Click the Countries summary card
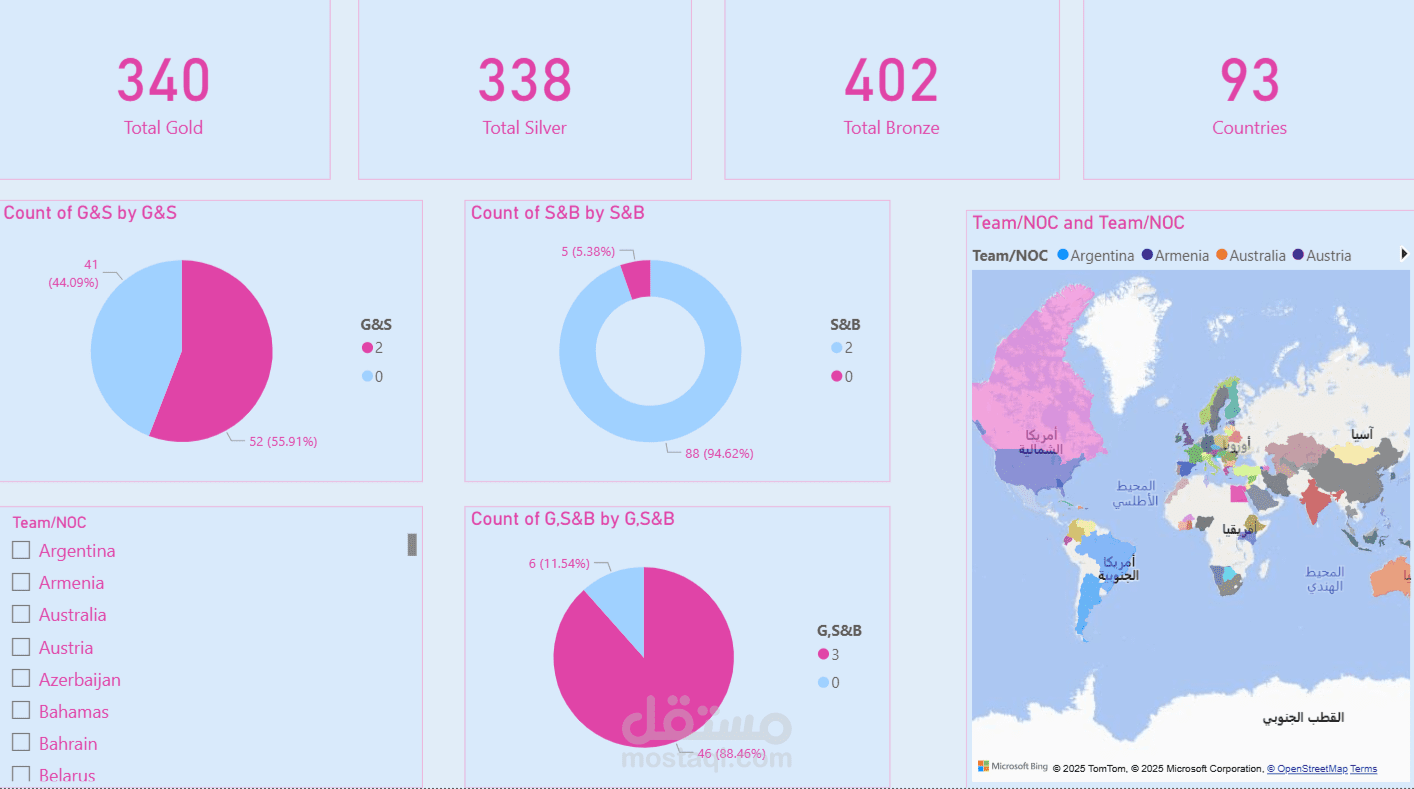 1249,90
